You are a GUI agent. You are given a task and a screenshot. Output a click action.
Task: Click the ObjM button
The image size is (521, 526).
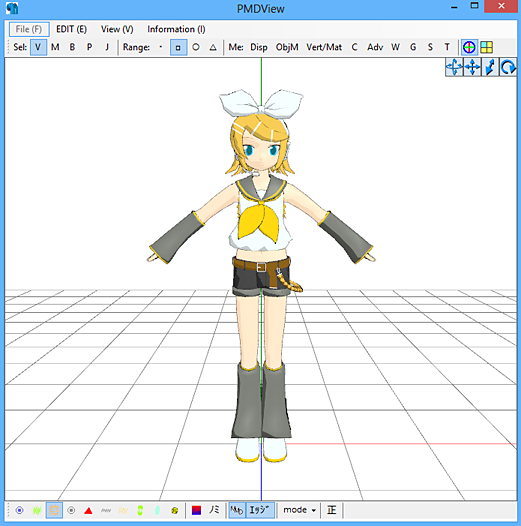tap(287, 47)
